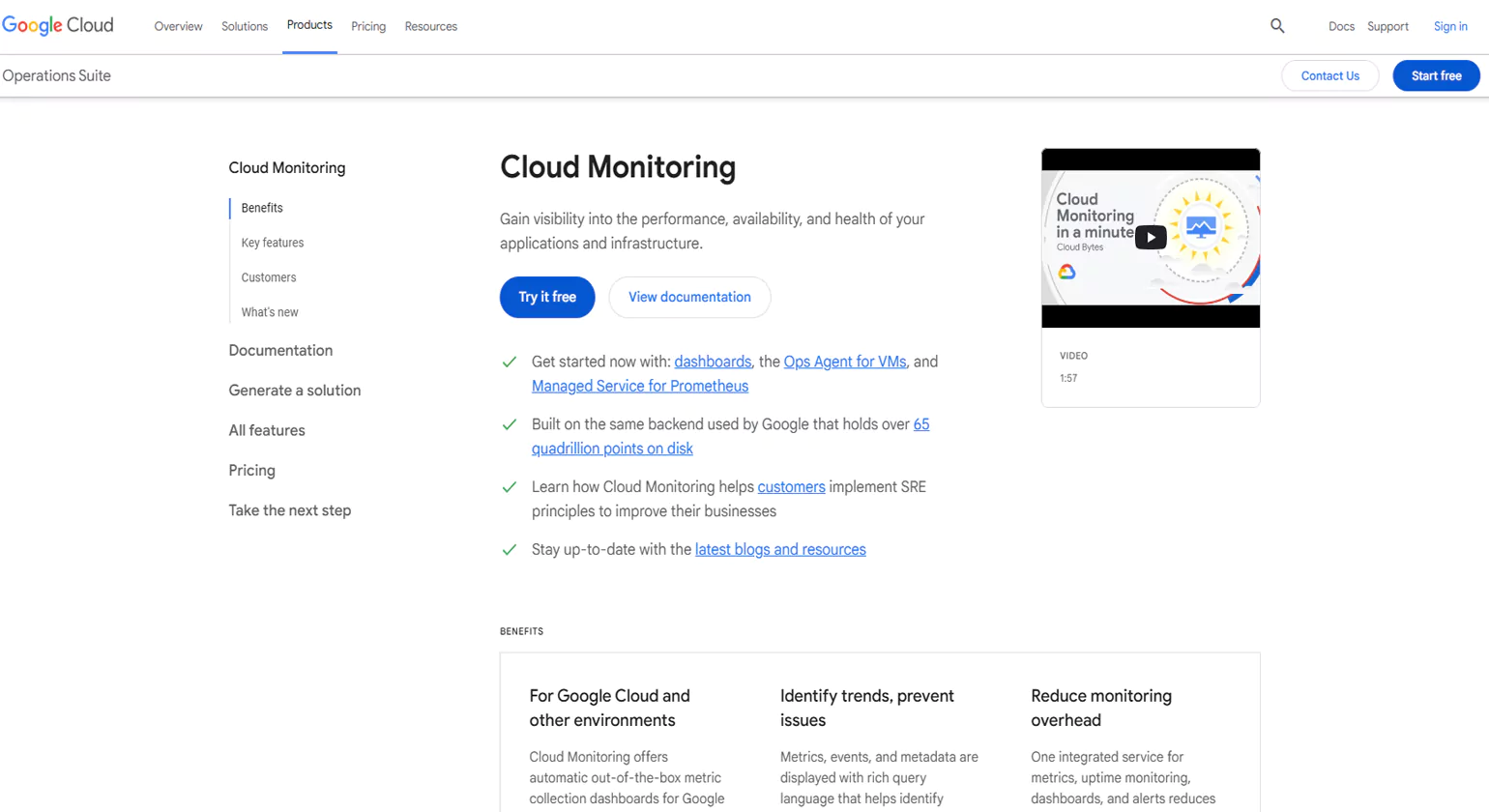Screen dimensions: 1489x812
Task: Open the Pricing menu in the top navigation
Action: click(368, 26)
